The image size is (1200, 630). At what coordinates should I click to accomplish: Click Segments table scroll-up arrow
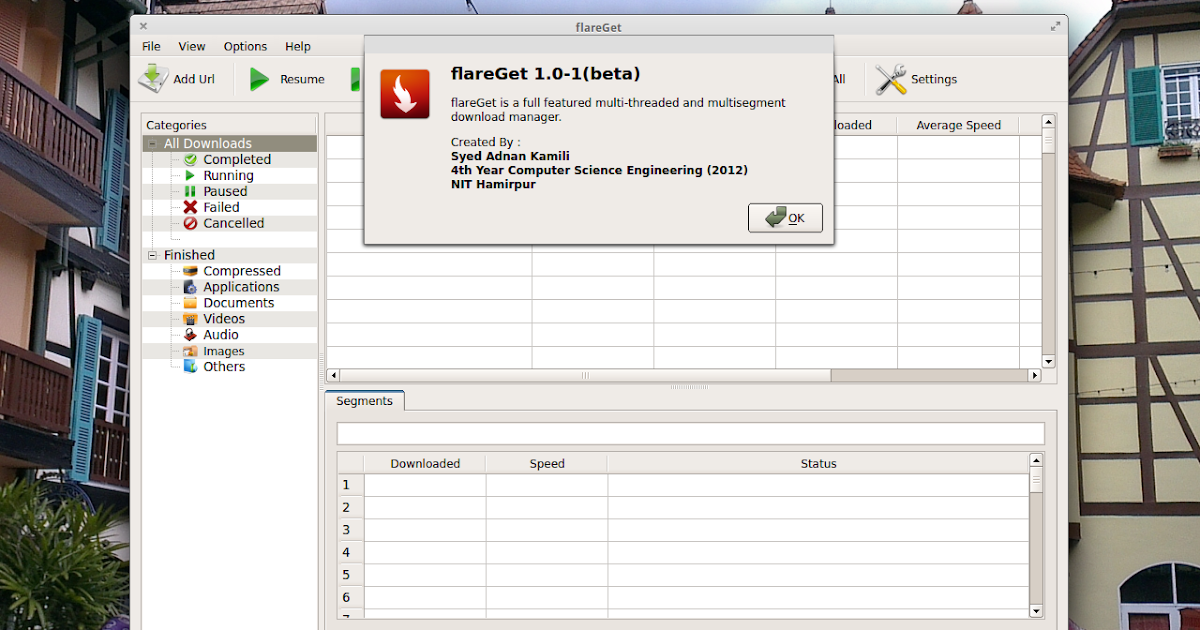point(1036,460)
